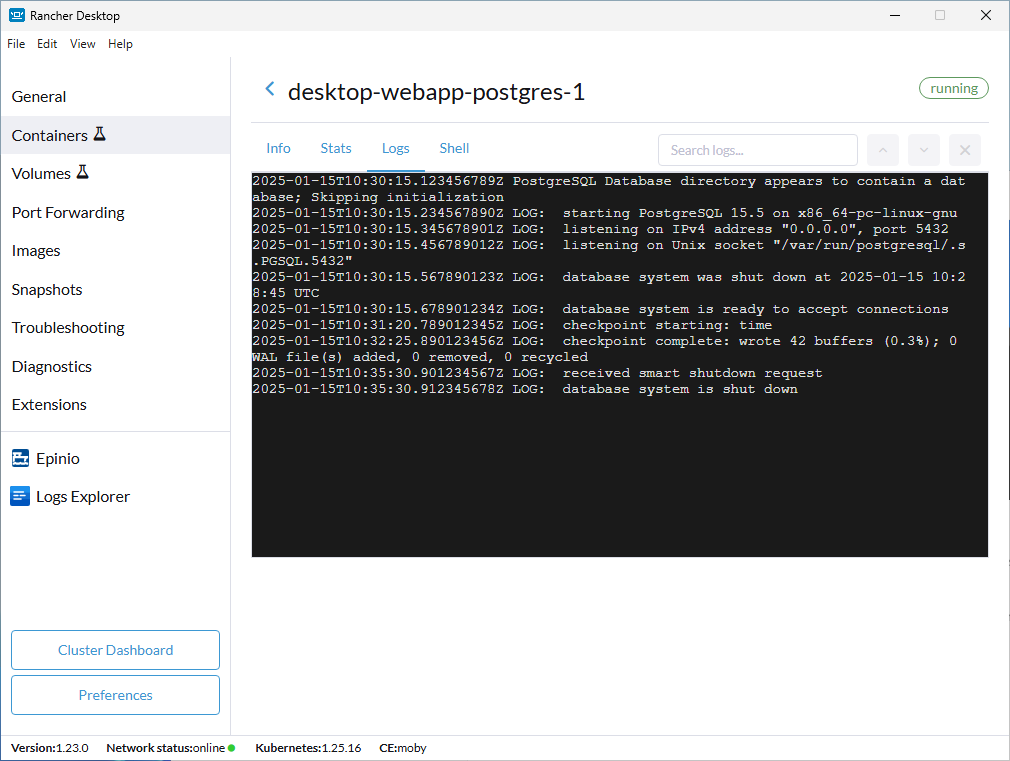1010x761 pixels.
Task: Open Preferences button
Action: (x=115, y=695)
